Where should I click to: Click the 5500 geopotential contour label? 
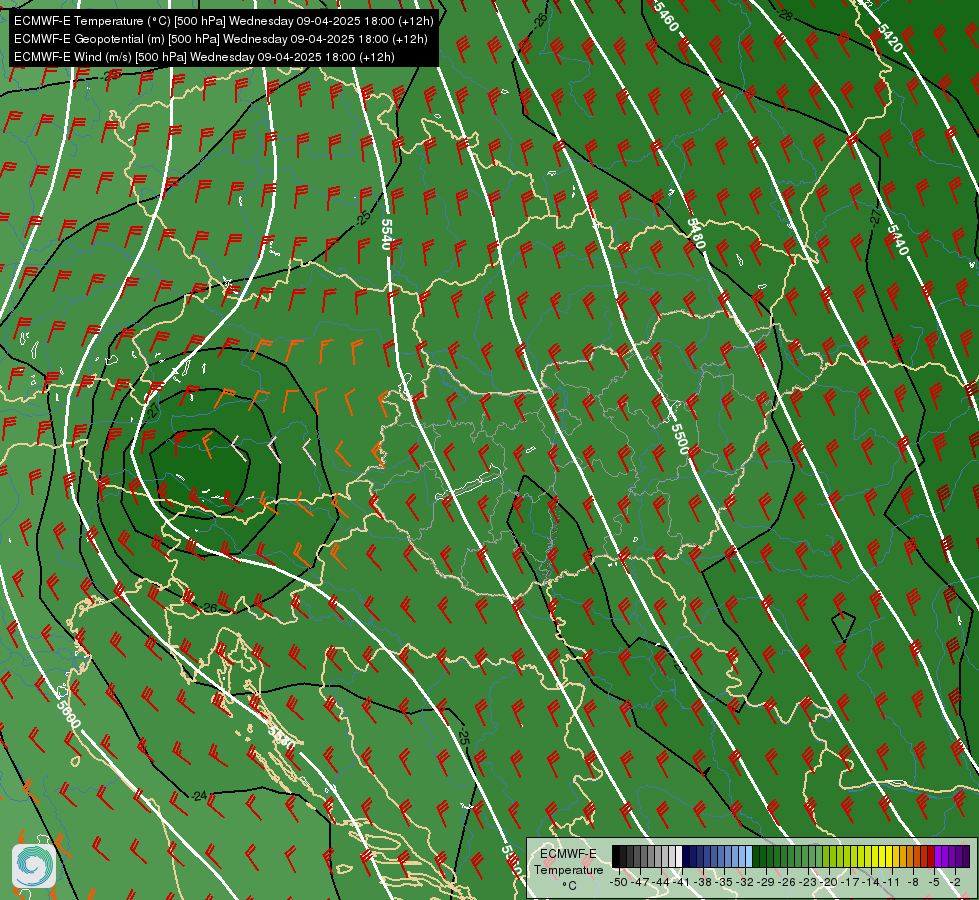tap(679, 438)
